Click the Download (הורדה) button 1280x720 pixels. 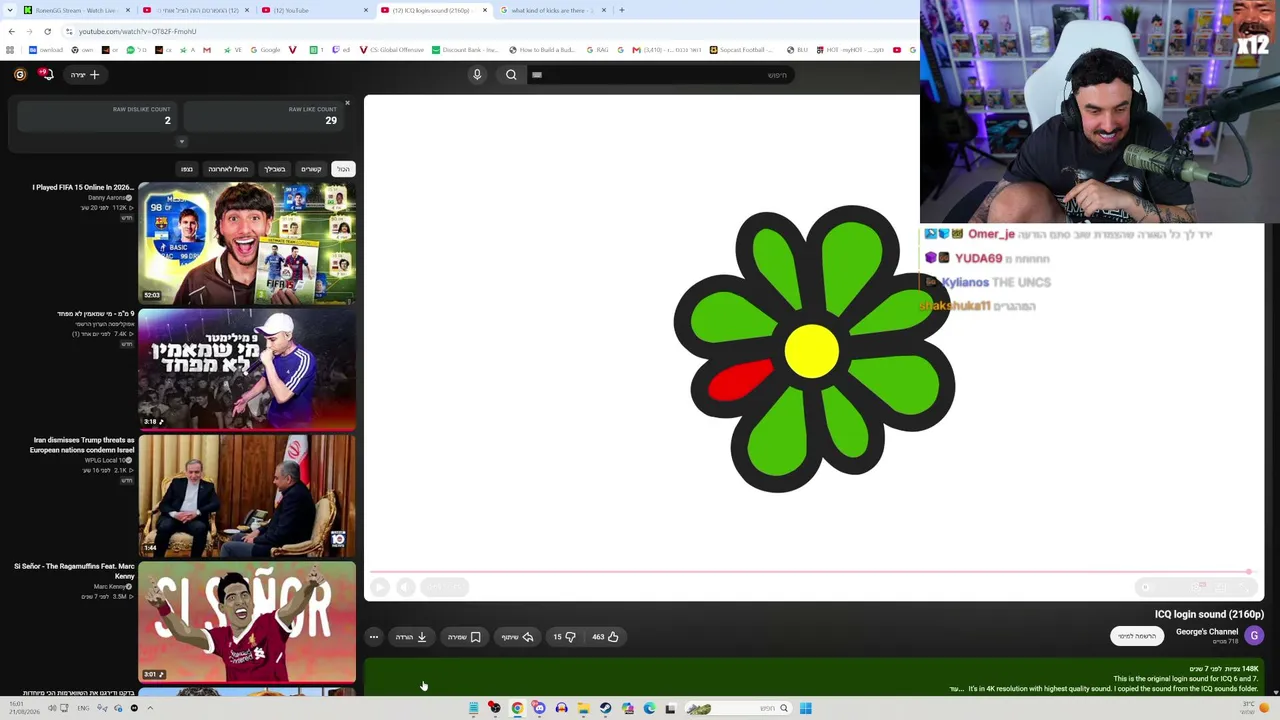coord(411,637)
